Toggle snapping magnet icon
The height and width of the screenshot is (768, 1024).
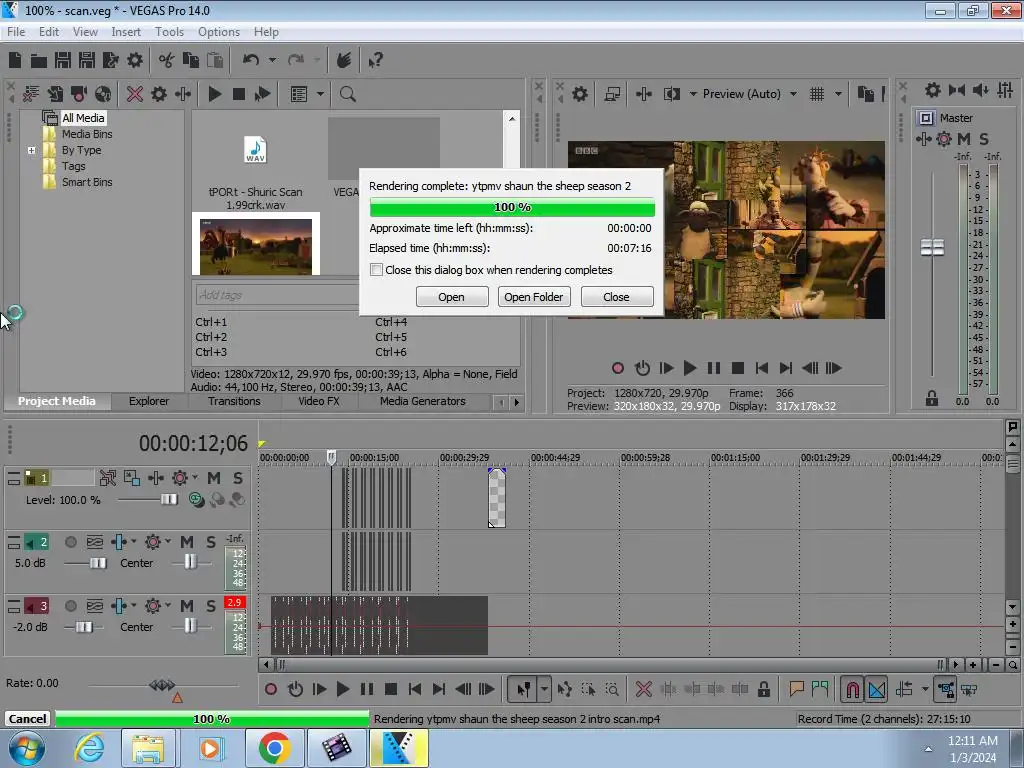[x=852, y=689]
